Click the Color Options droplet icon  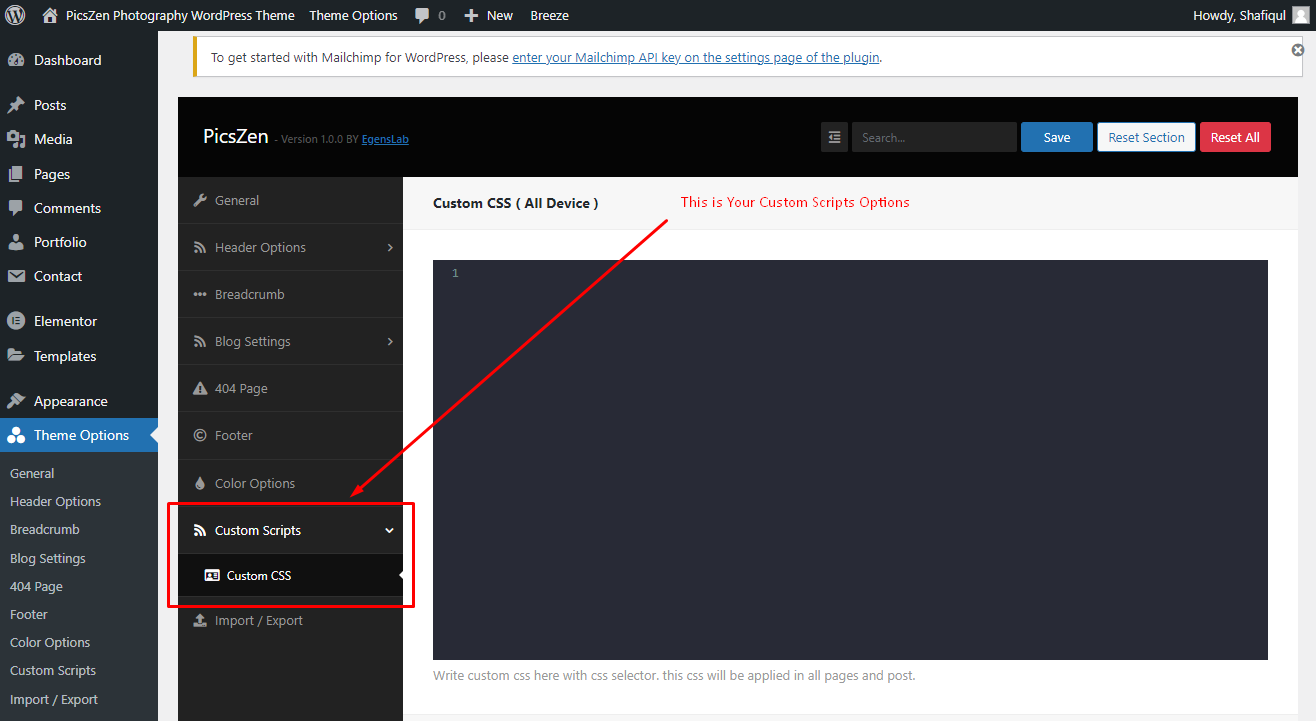(199, 483)
